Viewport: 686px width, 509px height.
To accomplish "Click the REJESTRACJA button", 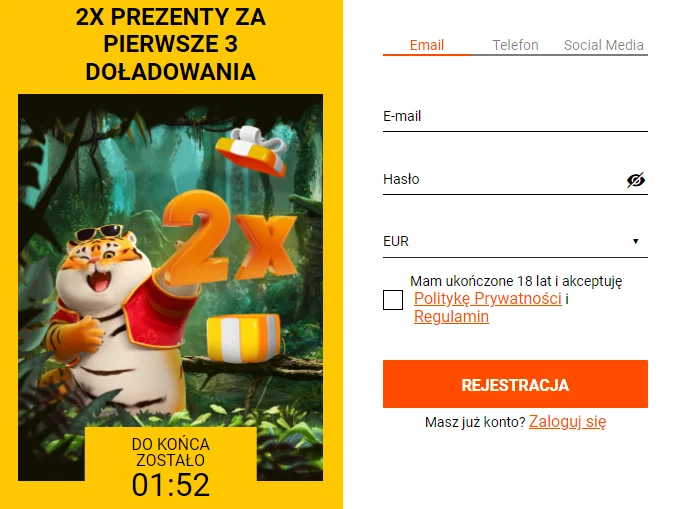I will 515,384.
